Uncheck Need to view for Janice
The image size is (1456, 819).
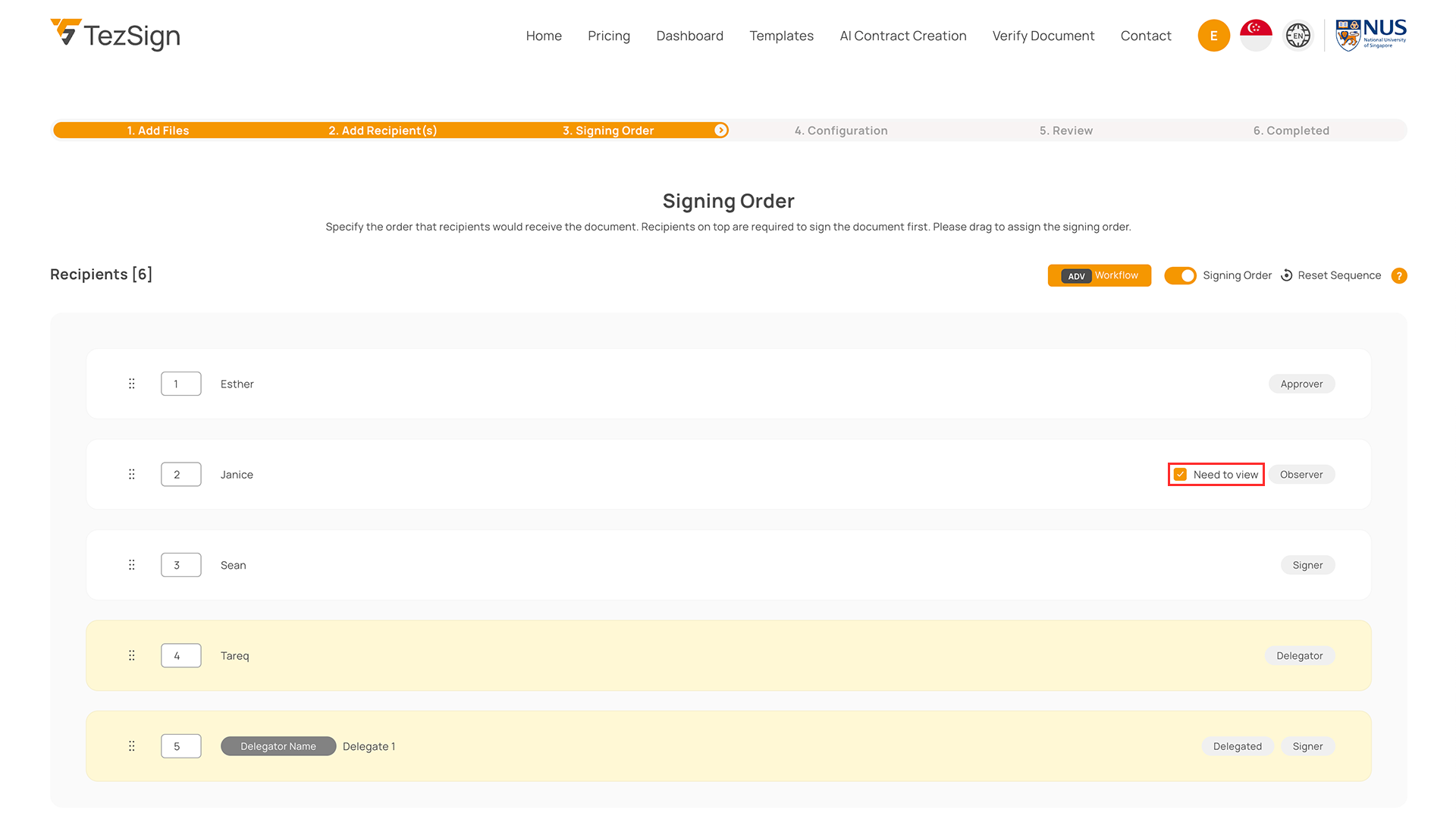1180,475
